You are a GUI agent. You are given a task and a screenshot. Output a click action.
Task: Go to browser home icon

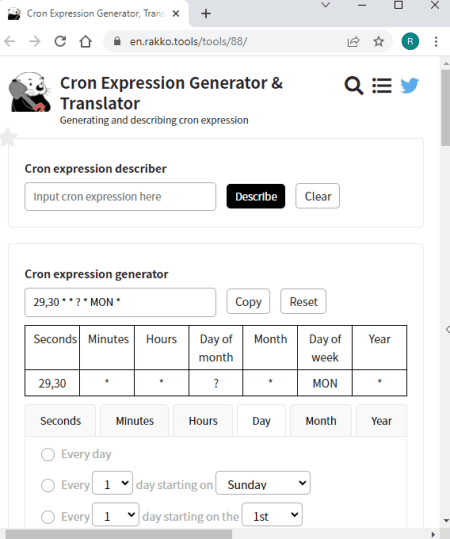[x=85, y=42]
